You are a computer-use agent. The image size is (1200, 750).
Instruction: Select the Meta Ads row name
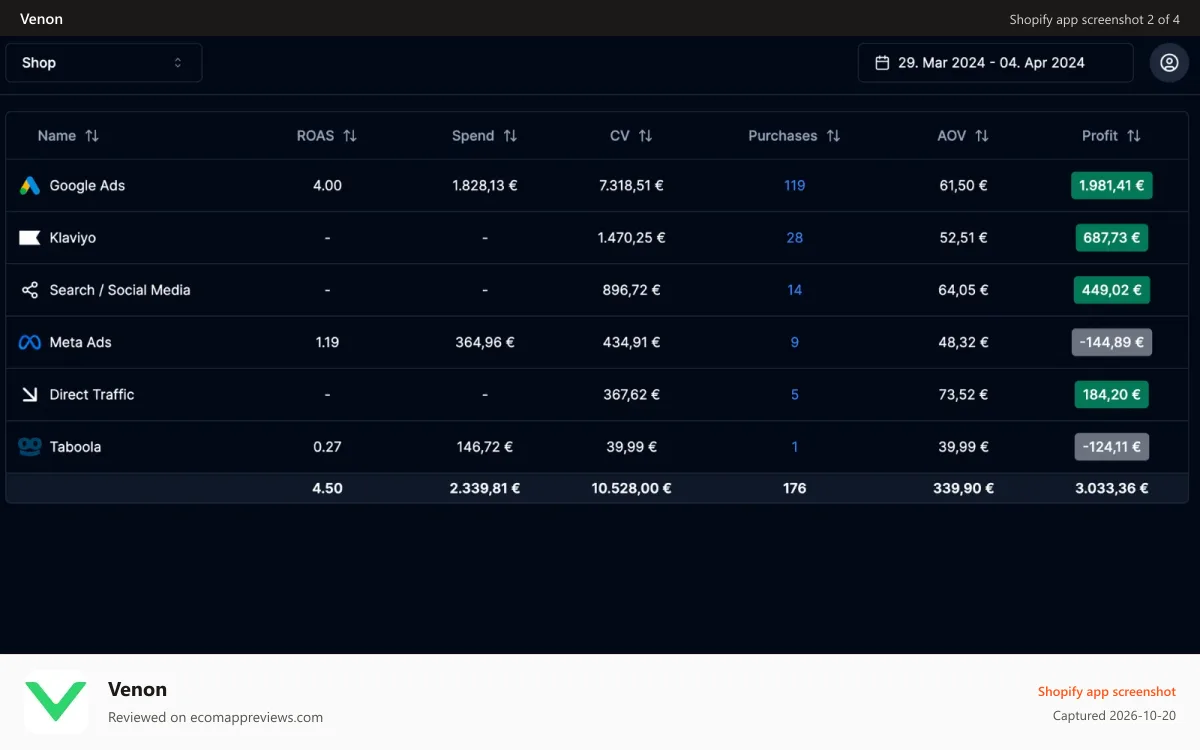pos(81,342)
